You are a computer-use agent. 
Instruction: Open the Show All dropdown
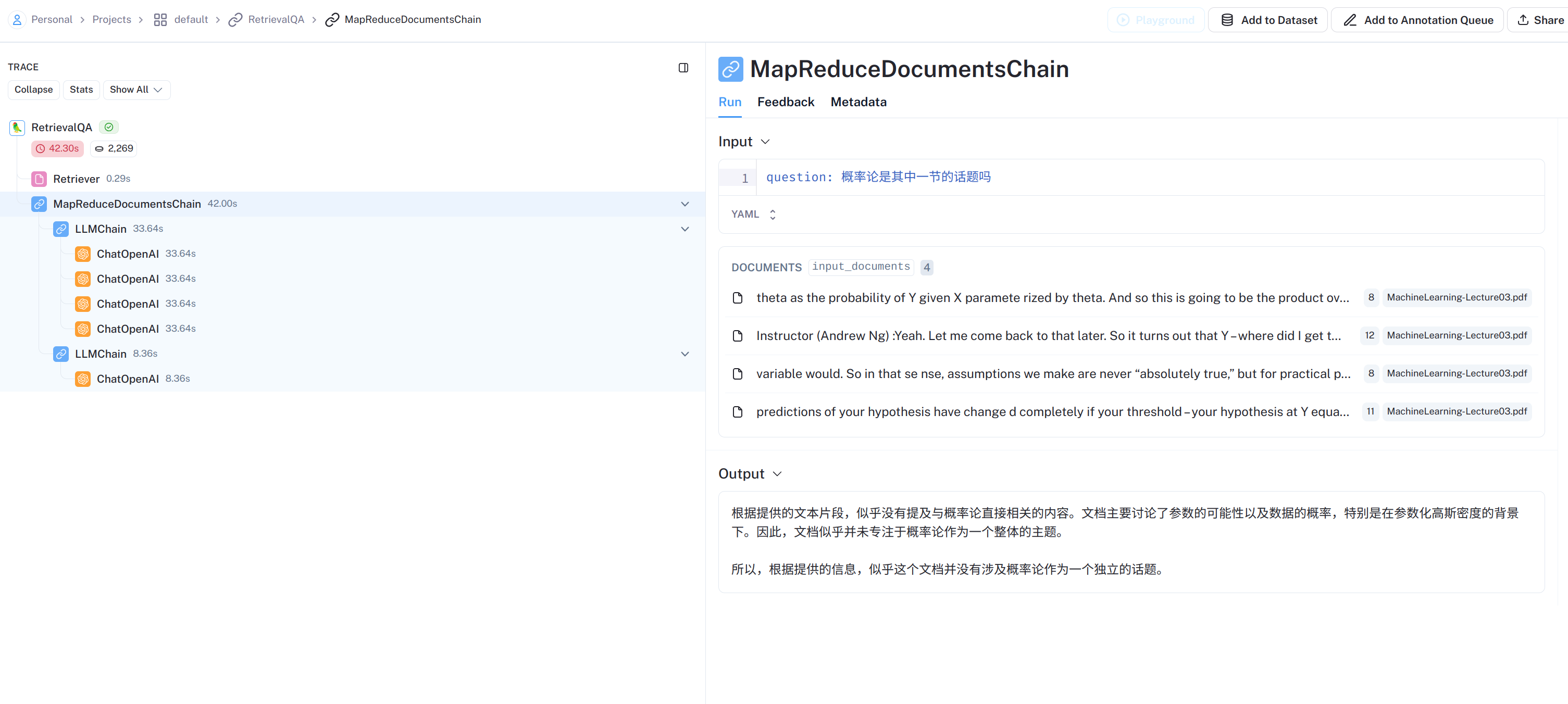point(136,90)
